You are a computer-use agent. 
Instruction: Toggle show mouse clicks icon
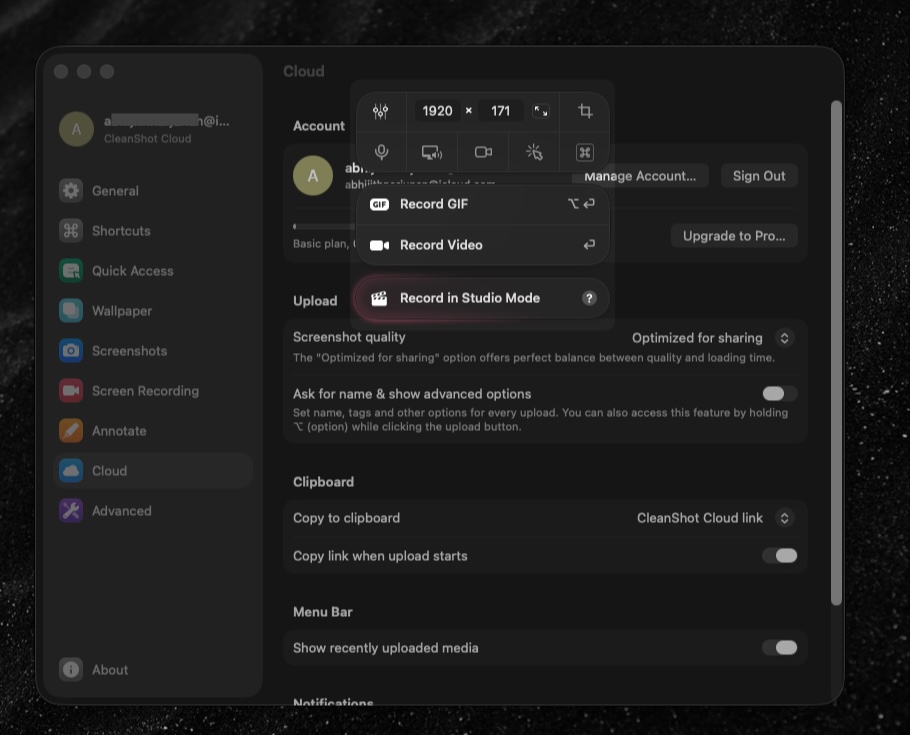[534, 152]
